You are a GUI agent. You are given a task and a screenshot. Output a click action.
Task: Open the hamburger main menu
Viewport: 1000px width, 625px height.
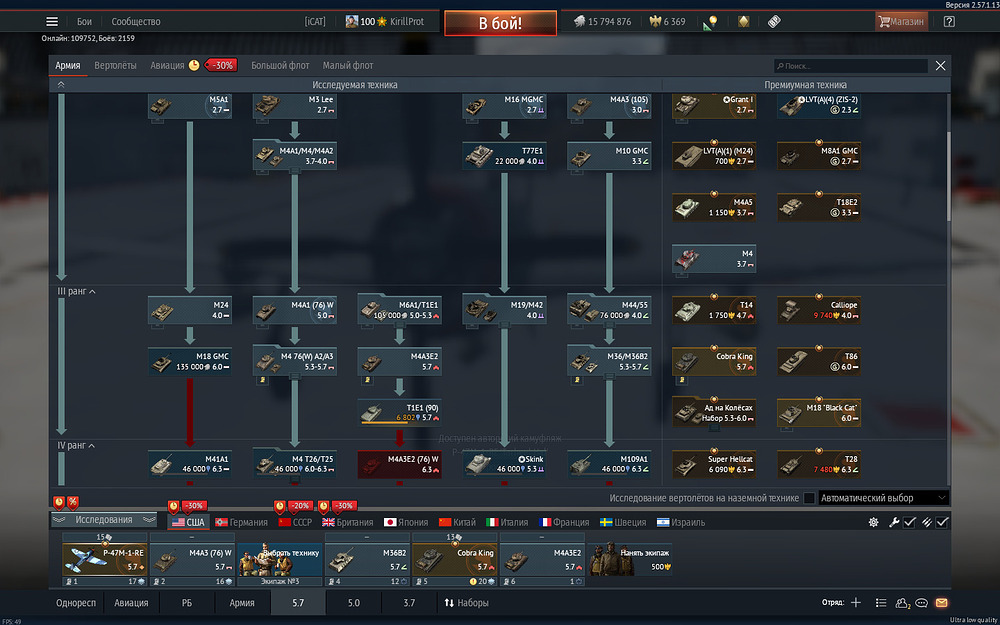tap(52, 22)
